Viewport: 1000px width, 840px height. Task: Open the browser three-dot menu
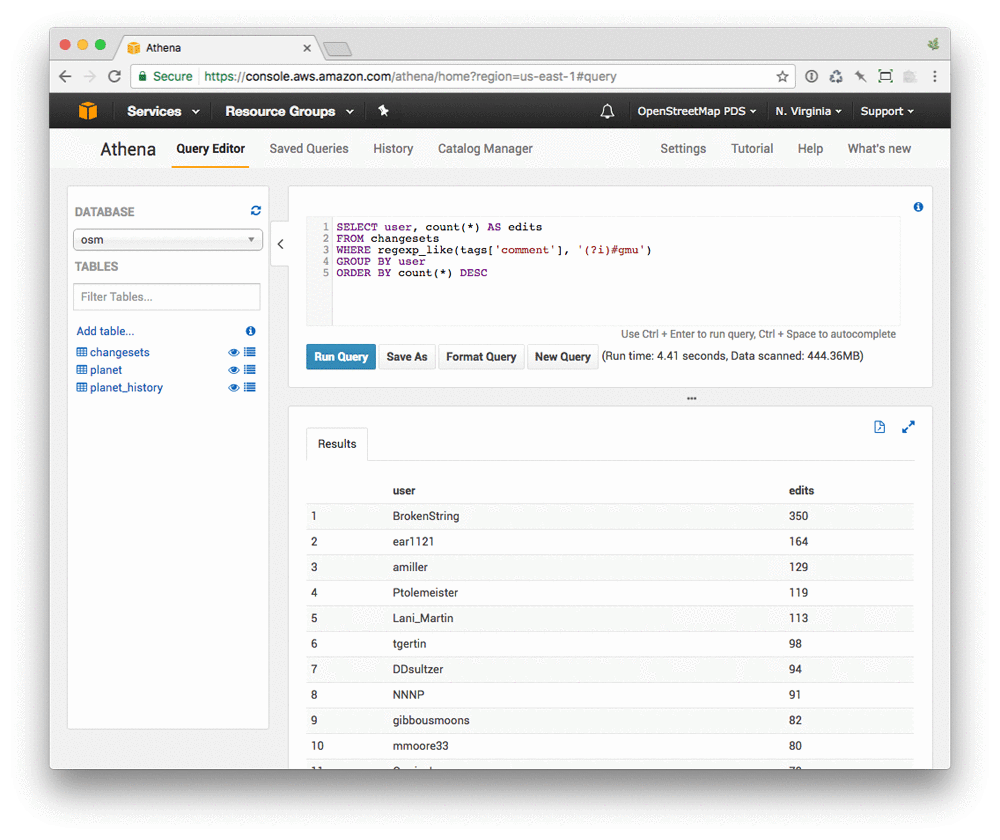click(935, 77)
